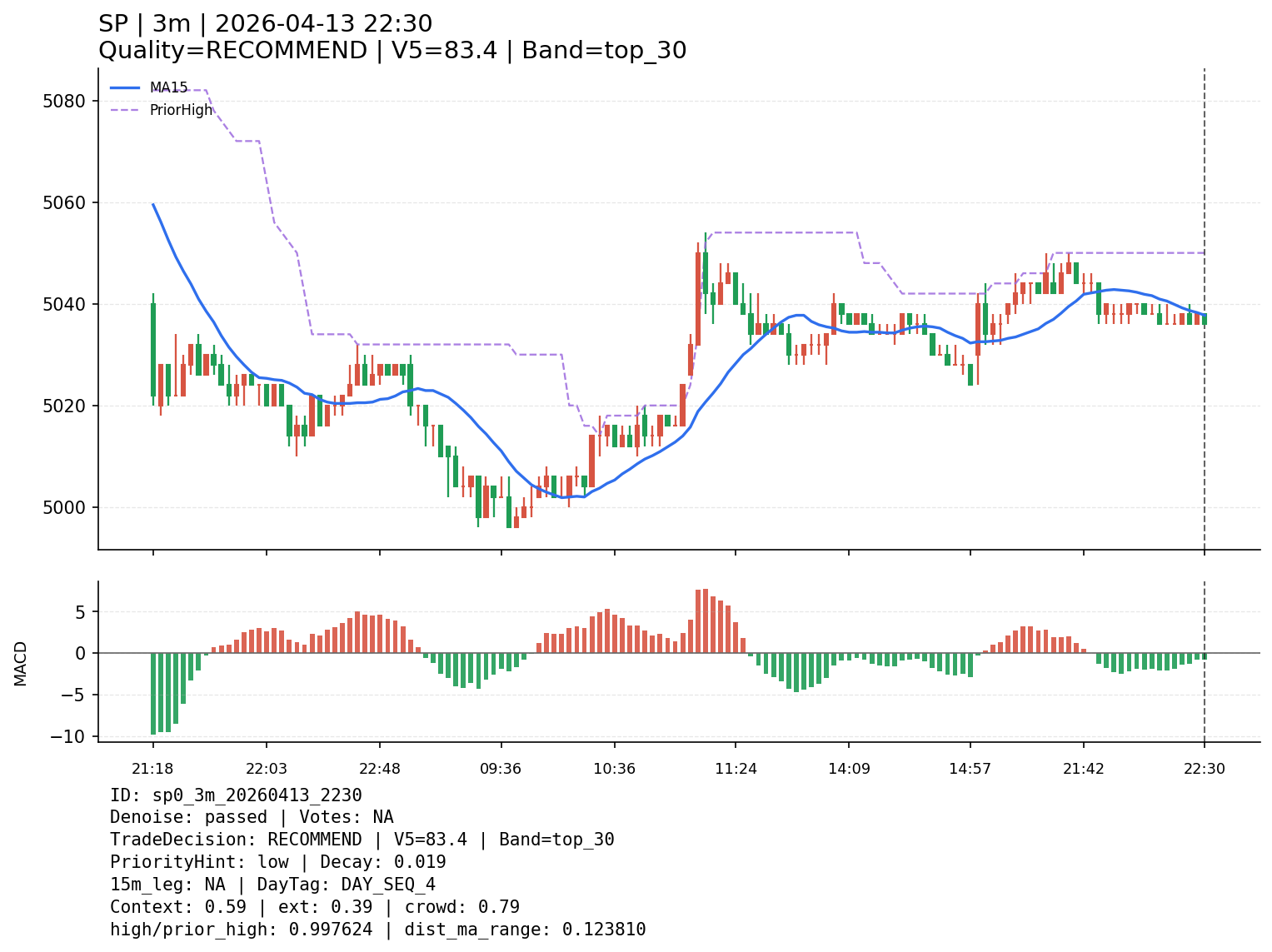Click the ID sp0_3m_20260413_2230 text line
Image resolution: width=1272 pixels, height=952 pixels.
pyautogui.click(x=236, y=795)
